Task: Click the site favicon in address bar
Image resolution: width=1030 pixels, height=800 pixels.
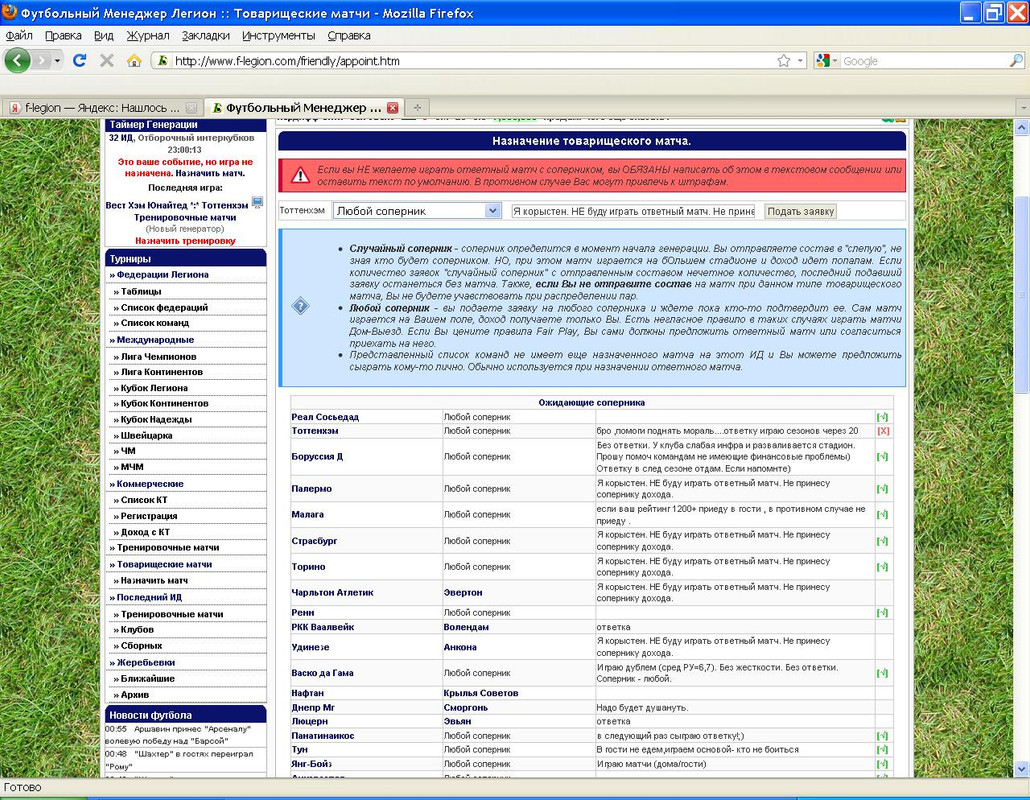Action: (162, 60)
